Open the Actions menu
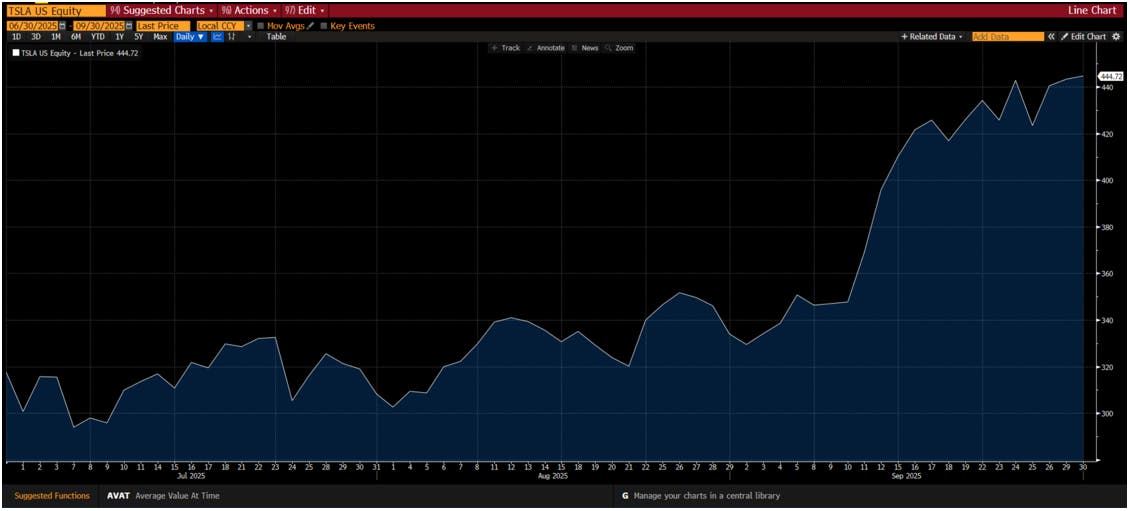 coord(249,10)
